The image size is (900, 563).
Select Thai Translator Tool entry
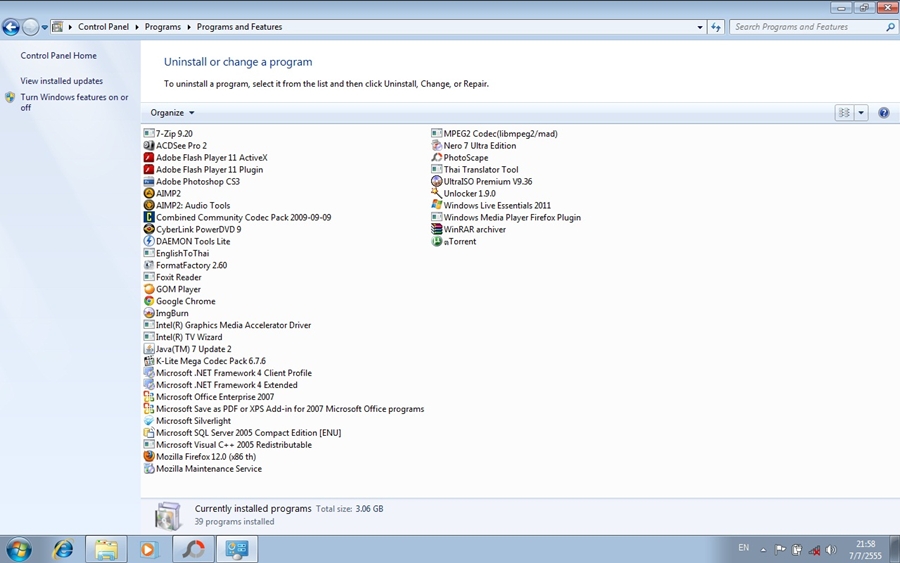pos(475,169)
